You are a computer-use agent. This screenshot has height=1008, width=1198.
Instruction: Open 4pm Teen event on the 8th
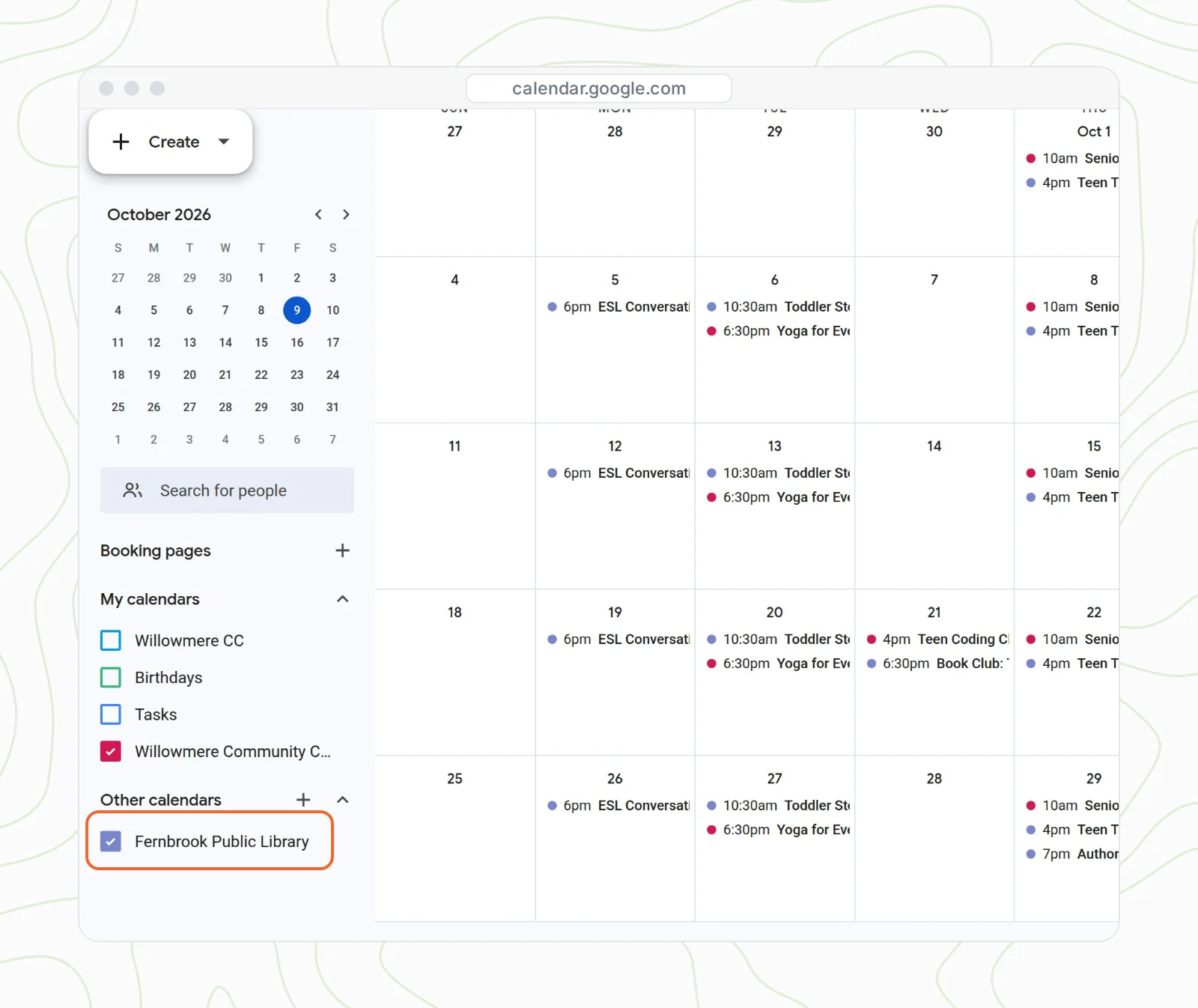(1071, 331)
